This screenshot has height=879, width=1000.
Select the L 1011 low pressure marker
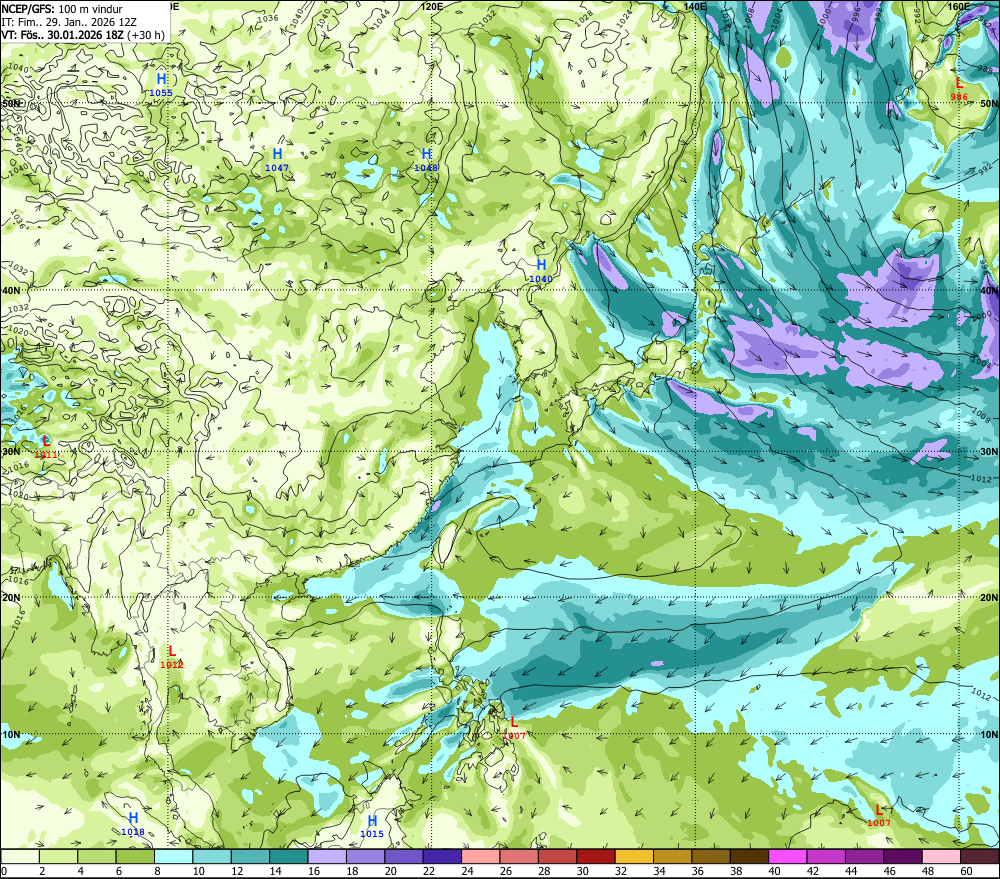point(46,447)
